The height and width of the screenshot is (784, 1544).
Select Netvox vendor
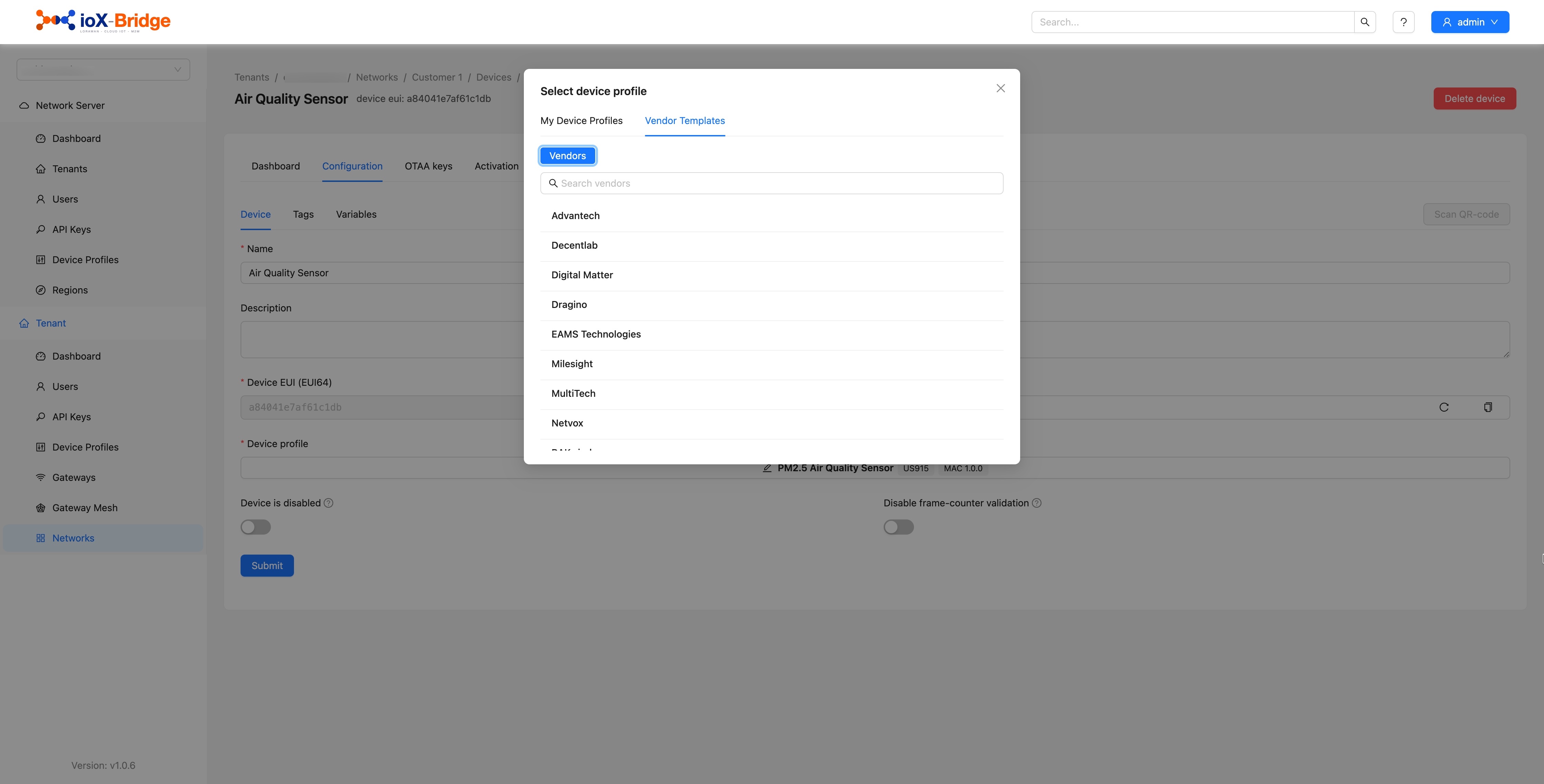click(x=771, y=423)
